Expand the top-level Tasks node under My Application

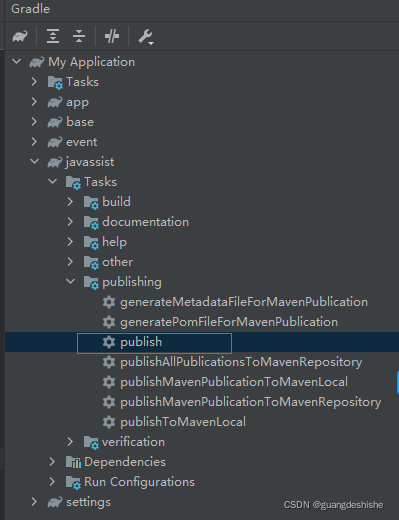click(34, 82)
